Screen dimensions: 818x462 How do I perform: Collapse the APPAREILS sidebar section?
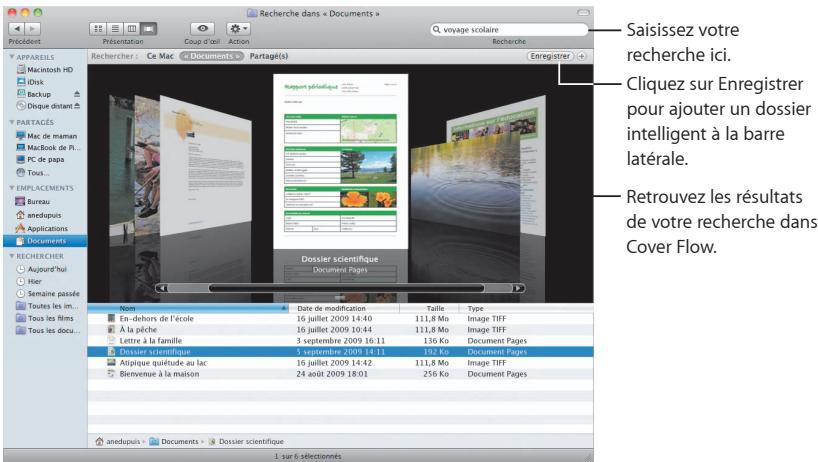coord(11,57)
